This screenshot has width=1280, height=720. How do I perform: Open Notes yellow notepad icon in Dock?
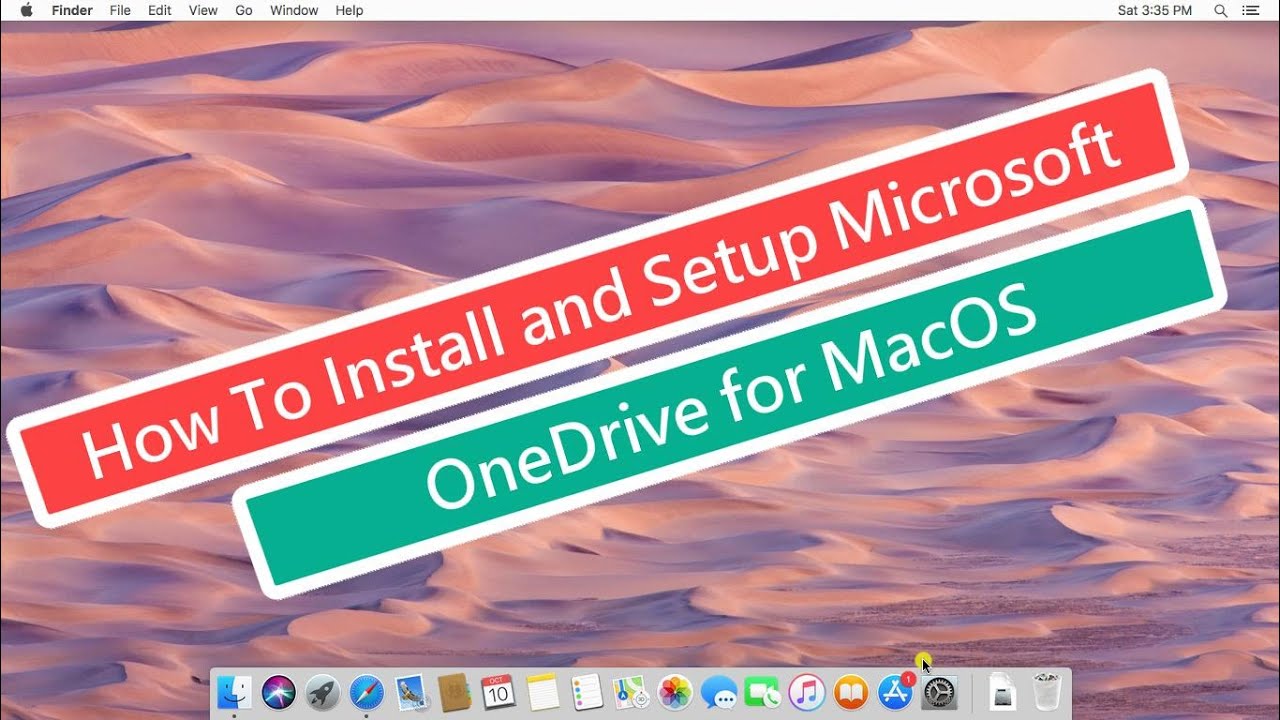pos(542,692)
